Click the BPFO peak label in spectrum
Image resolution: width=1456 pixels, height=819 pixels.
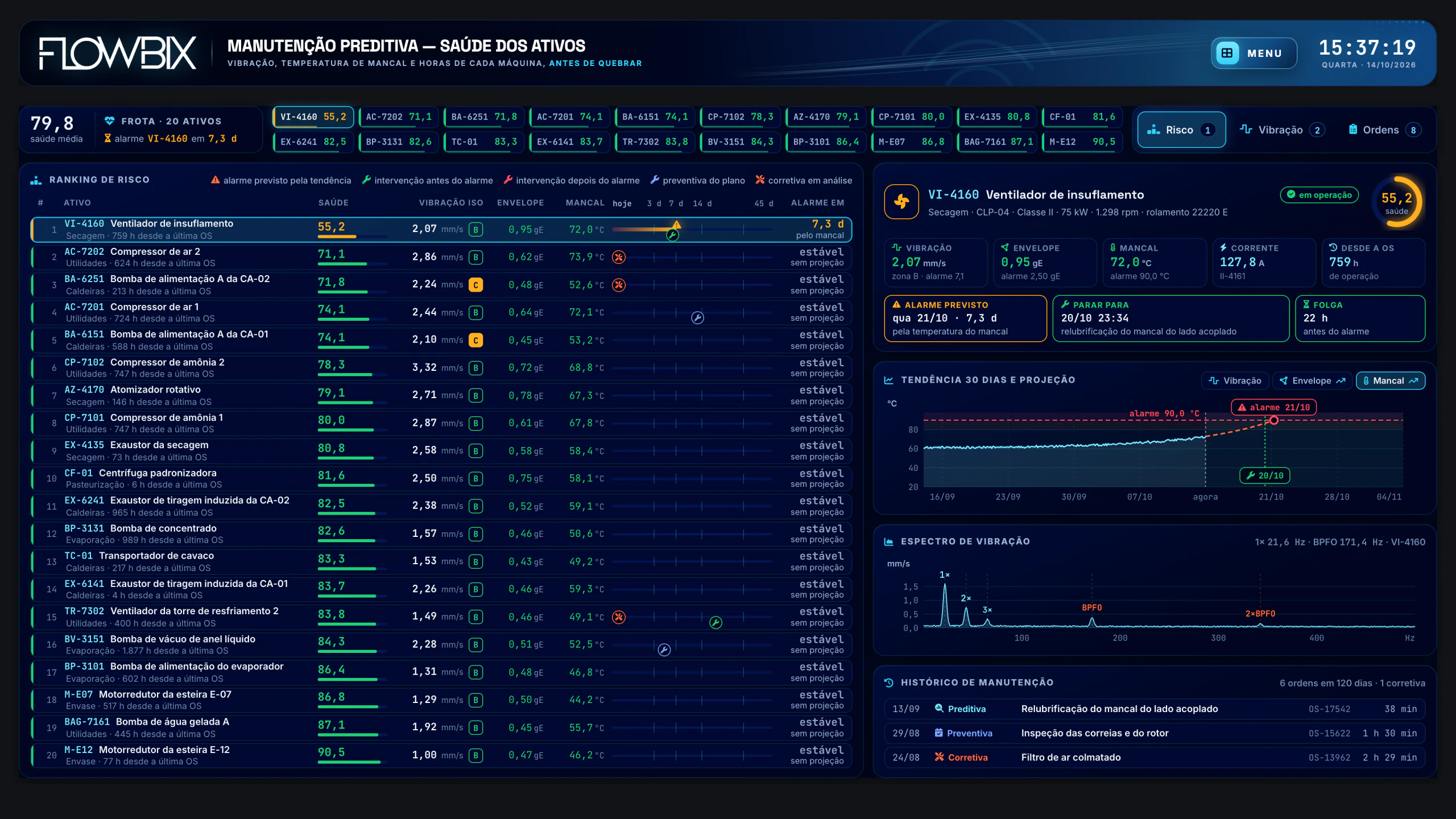1092,608
